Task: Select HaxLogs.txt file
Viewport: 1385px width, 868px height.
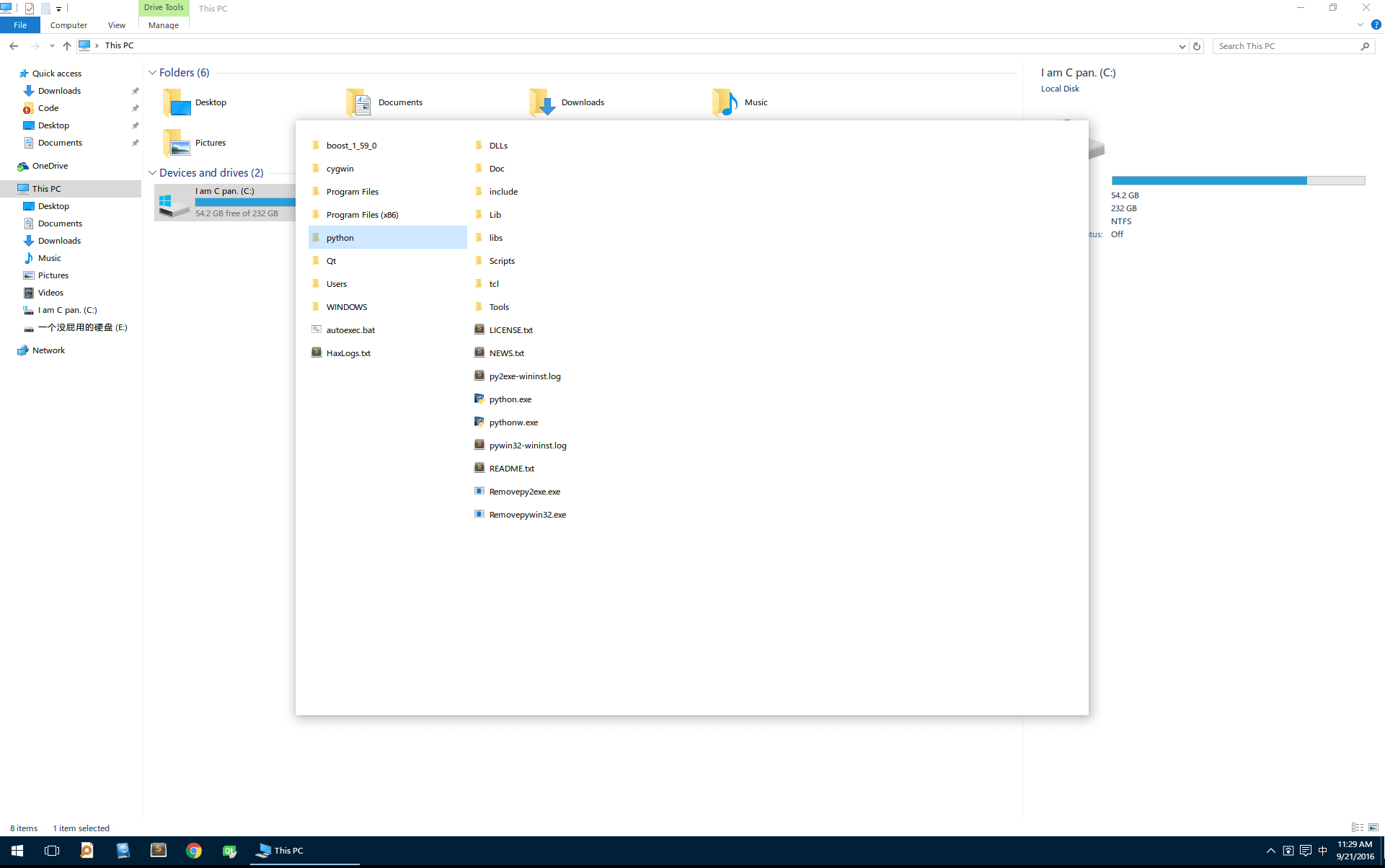Action: point(348,352)
